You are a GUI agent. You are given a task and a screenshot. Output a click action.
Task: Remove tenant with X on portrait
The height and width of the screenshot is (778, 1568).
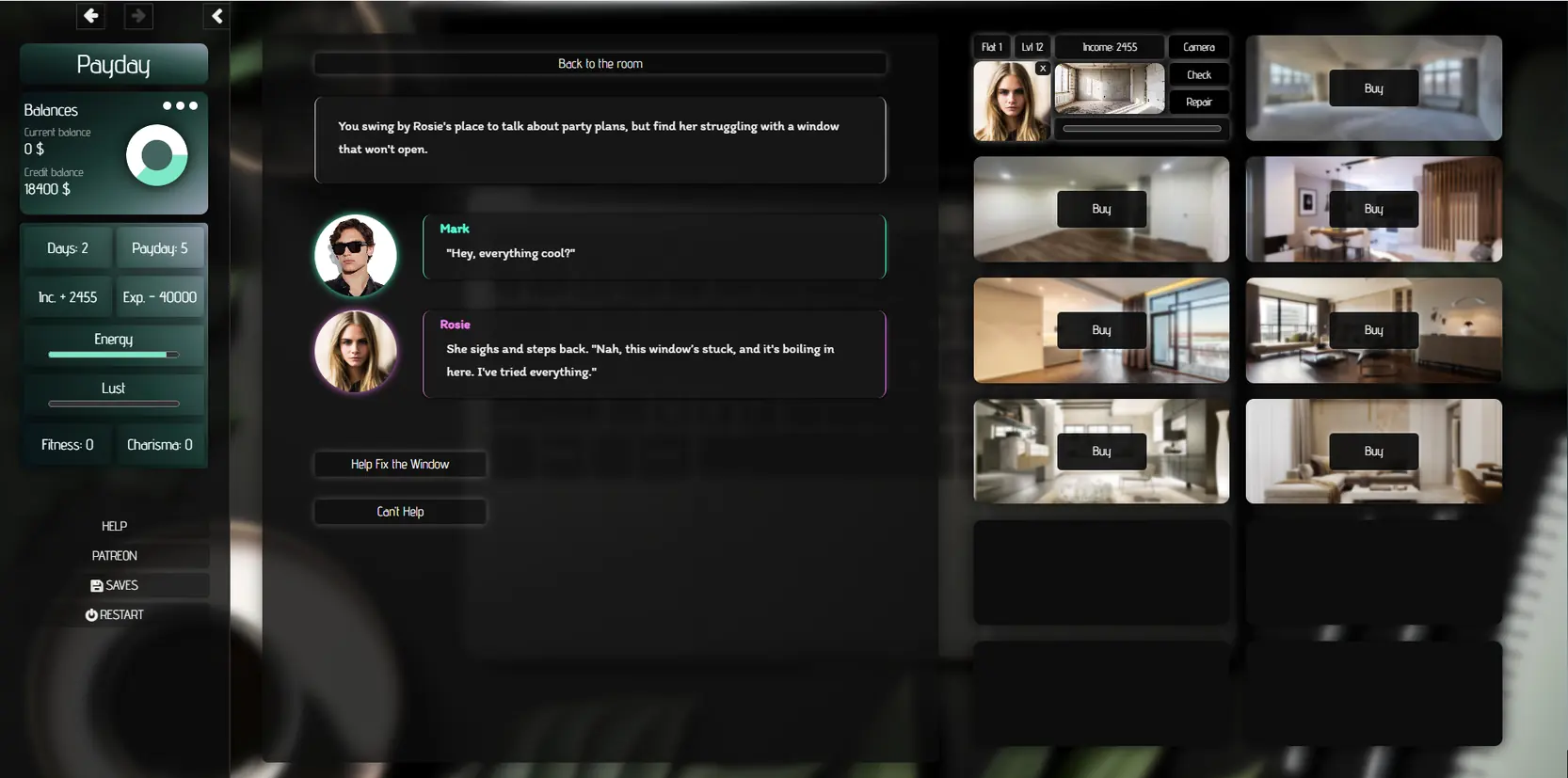1042,69
